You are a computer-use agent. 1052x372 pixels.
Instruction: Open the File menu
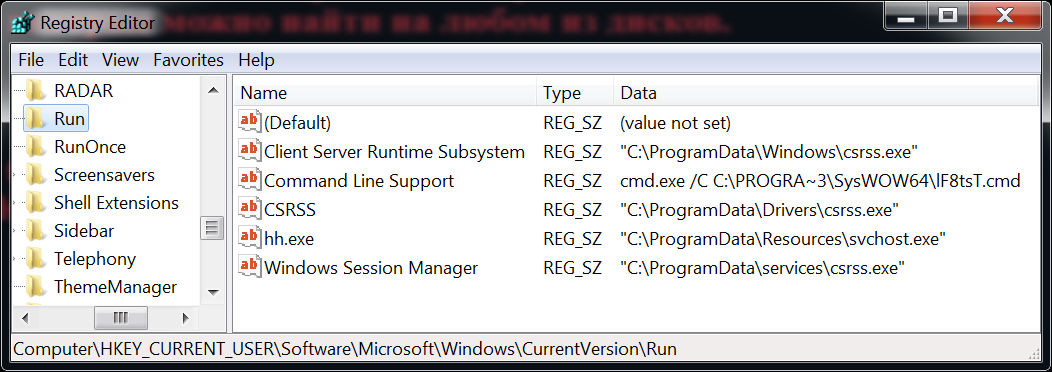(31, 60)
